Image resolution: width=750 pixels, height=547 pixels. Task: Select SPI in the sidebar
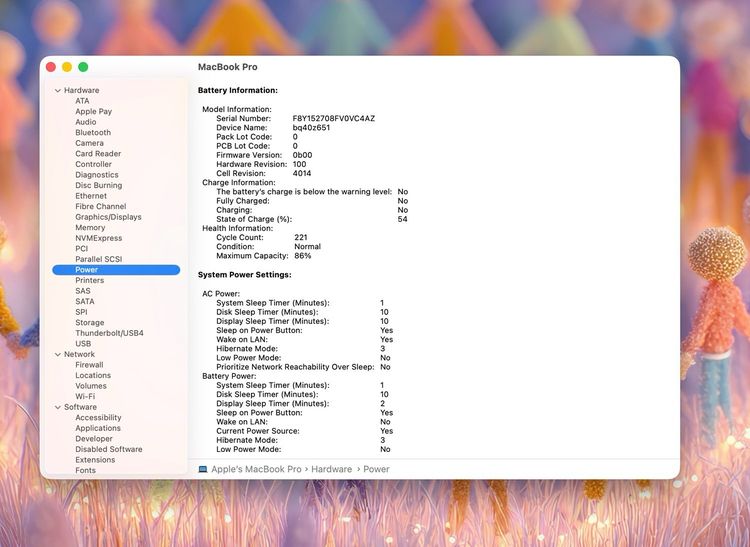(x=81, y=312)
